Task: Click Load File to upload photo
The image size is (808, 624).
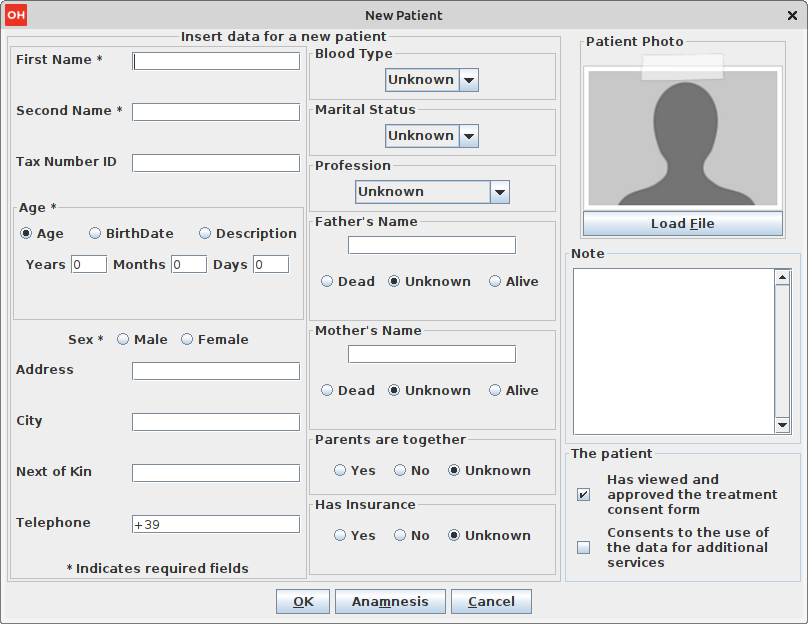Action: tap(682, 224)
